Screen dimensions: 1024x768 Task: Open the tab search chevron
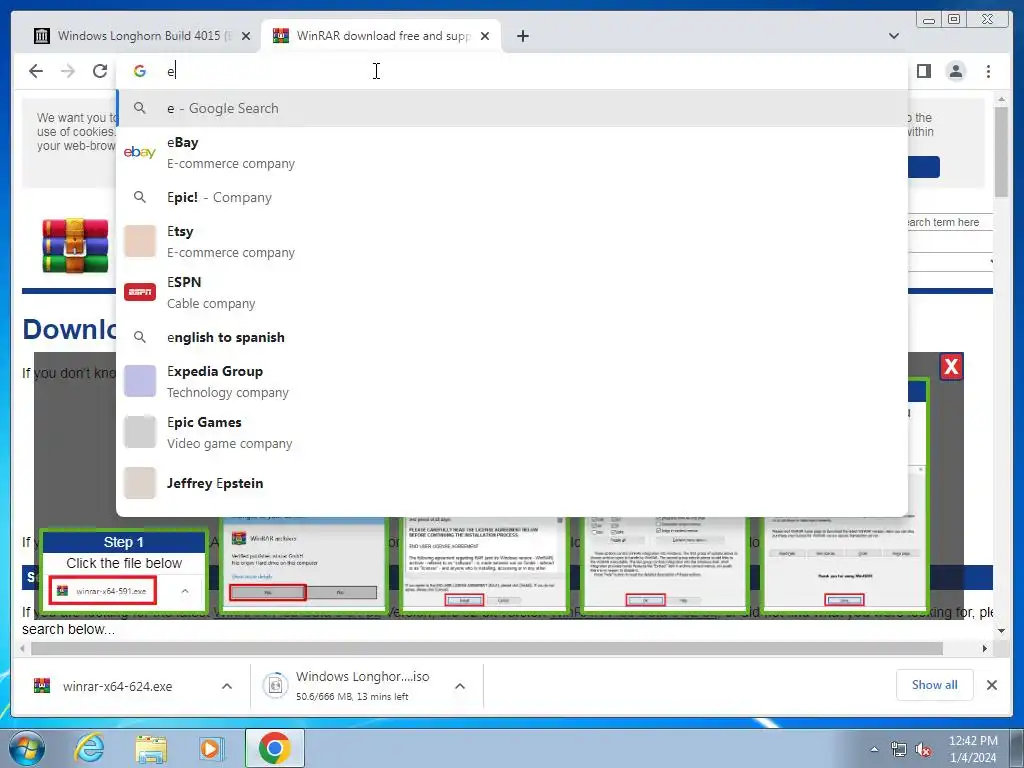[x=894, y=36]
